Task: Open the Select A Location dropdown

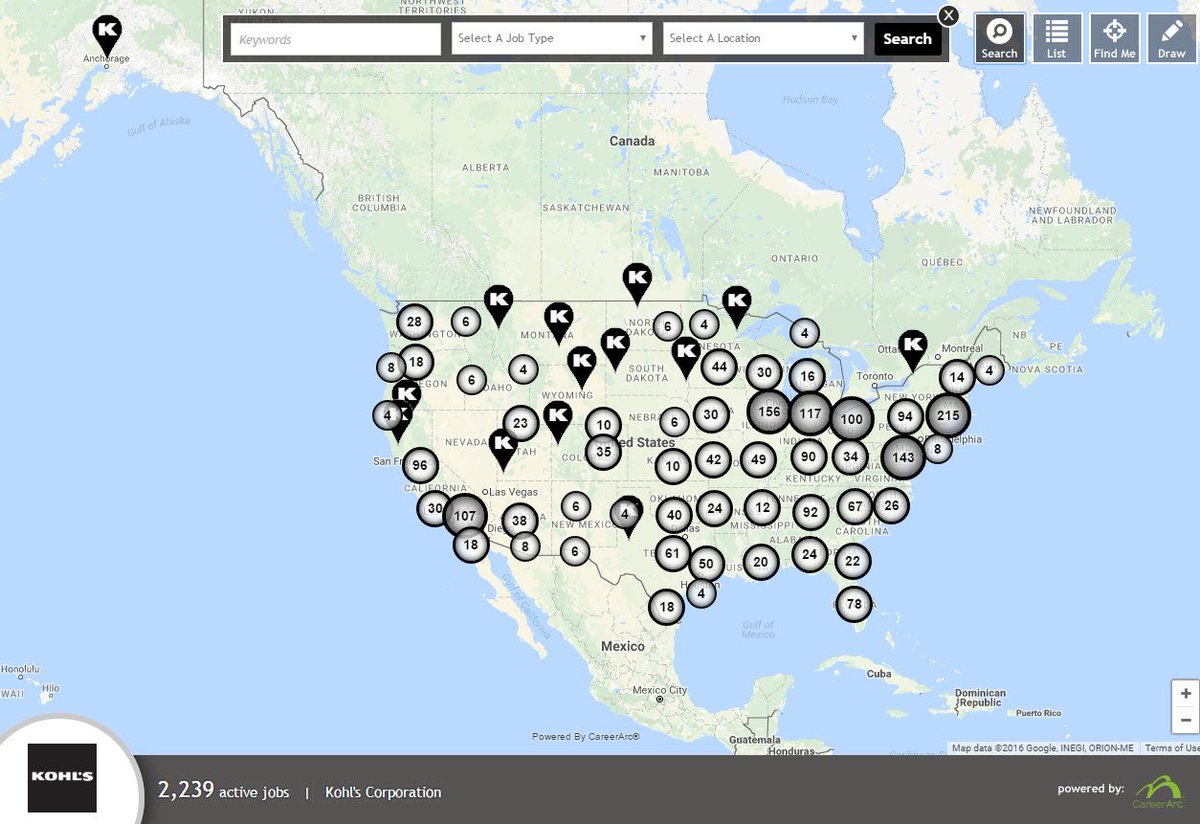Action: (763, 38)
